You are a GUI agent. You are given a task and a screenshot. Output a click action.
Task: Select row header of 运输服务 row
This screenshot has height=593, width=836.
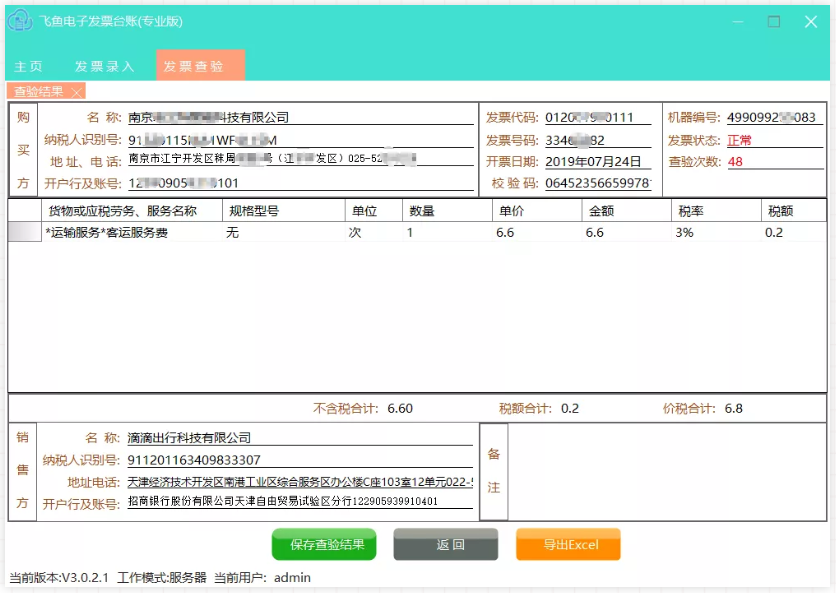coord(25,232)
